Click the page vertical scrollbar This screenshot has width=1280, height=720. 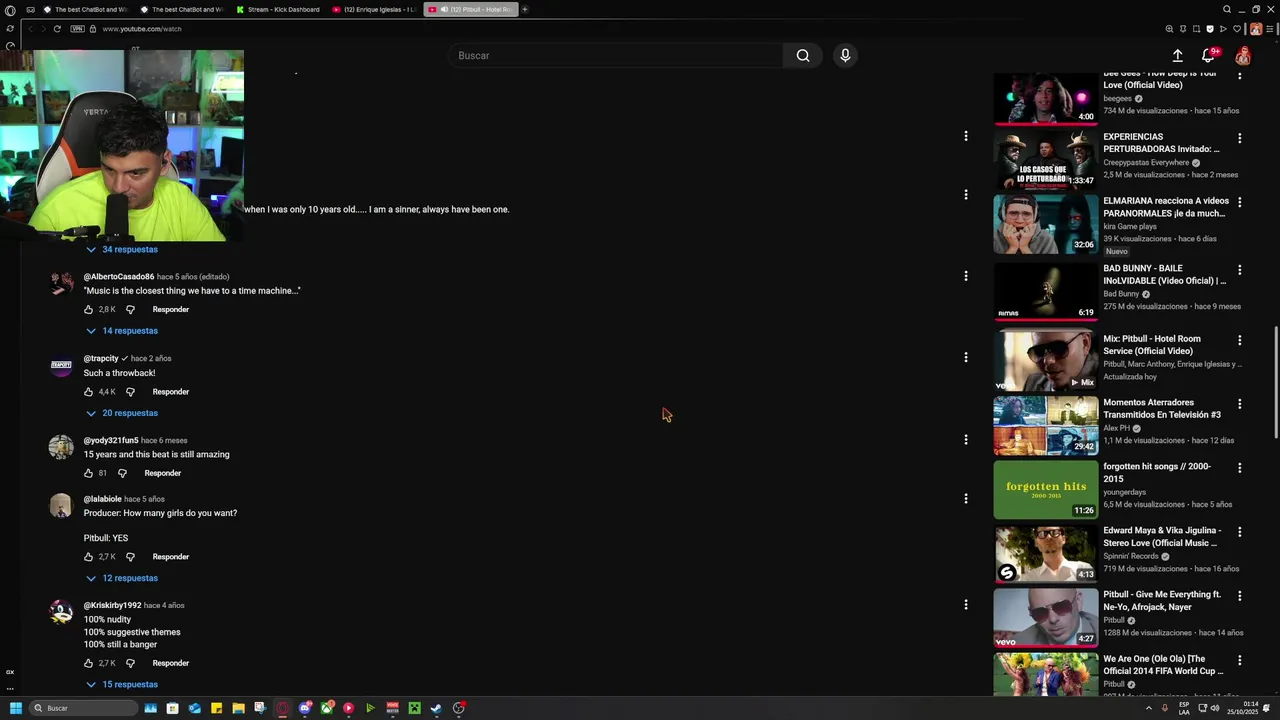(x=1275, y=384)
